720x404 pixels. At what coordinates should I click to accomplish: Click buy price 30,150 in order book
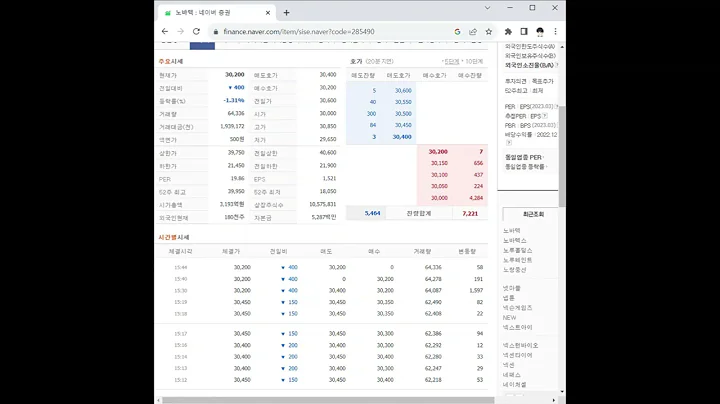point(439,163)
